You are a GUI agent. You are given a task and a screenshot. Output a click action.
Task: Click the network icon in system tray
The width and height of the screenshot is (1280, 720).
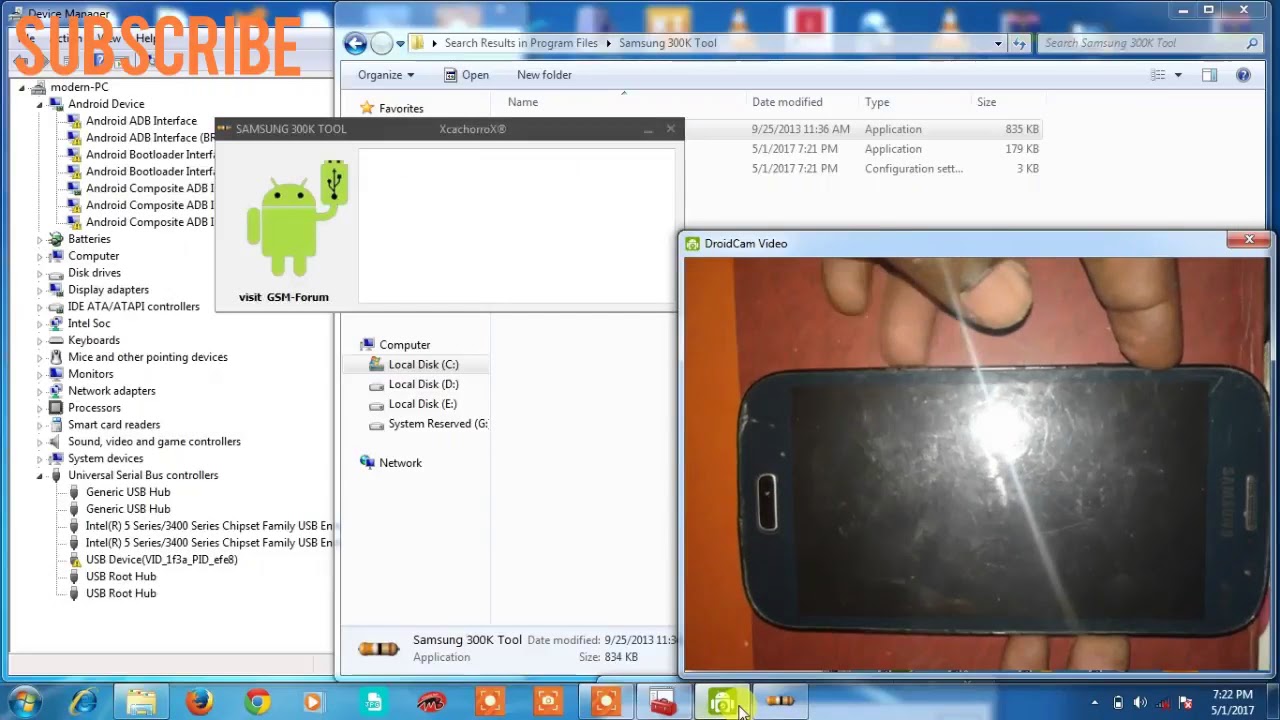tap(1163, 703)
